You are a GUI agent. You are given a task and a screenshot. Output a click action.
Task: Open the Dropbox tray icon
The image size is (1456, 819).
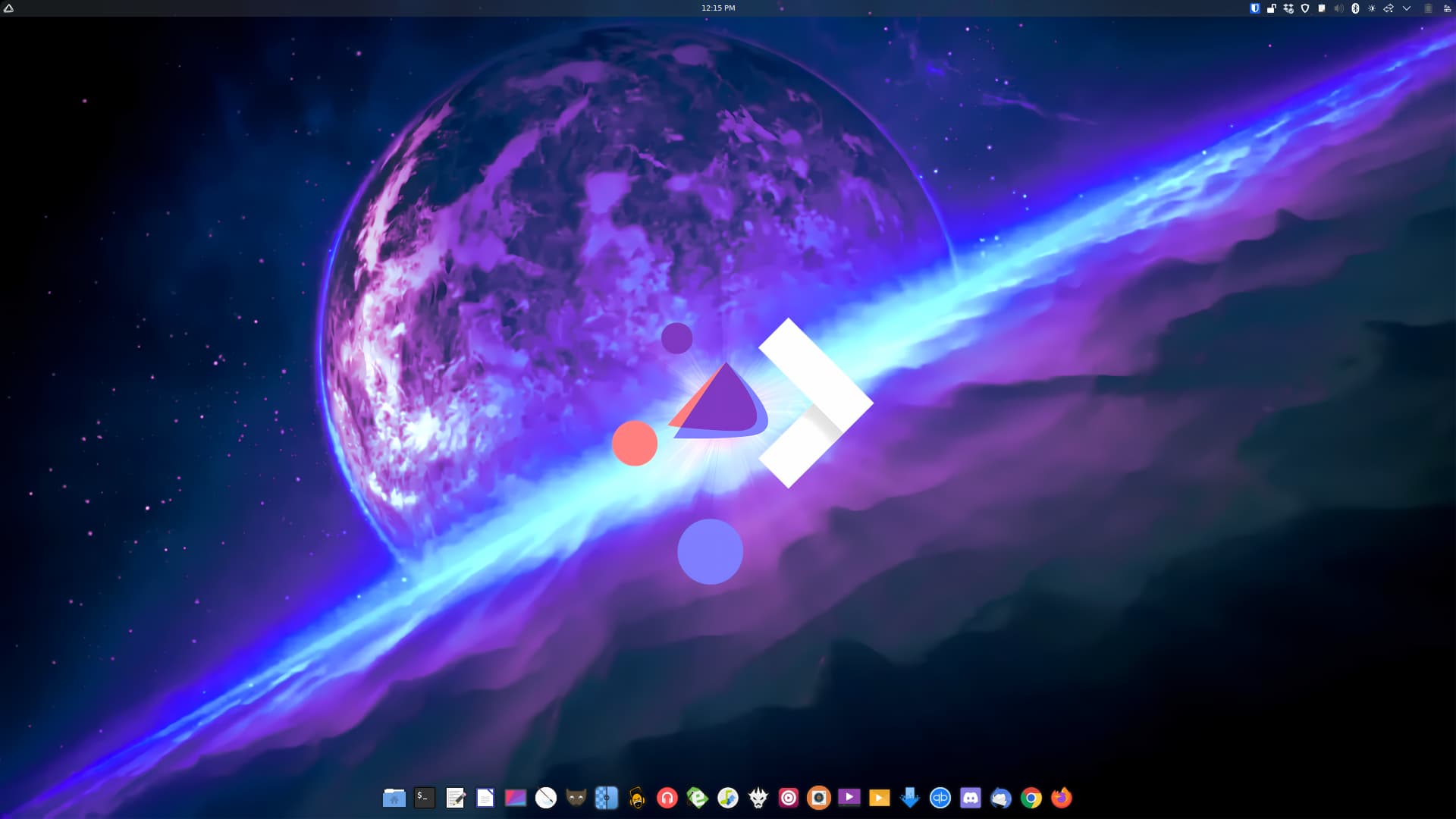(1288, 8)
